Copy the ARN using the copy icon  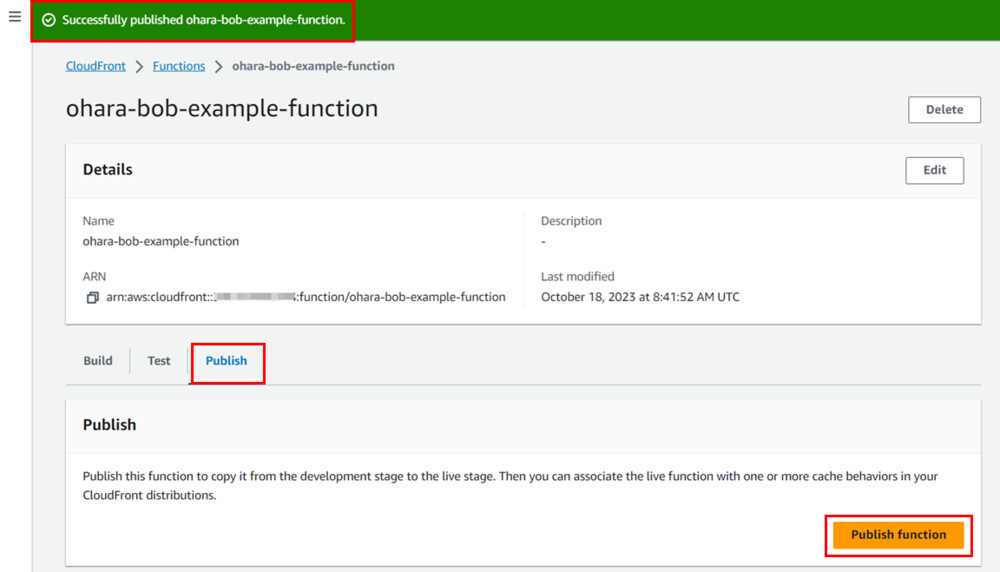tap(92, 297)
